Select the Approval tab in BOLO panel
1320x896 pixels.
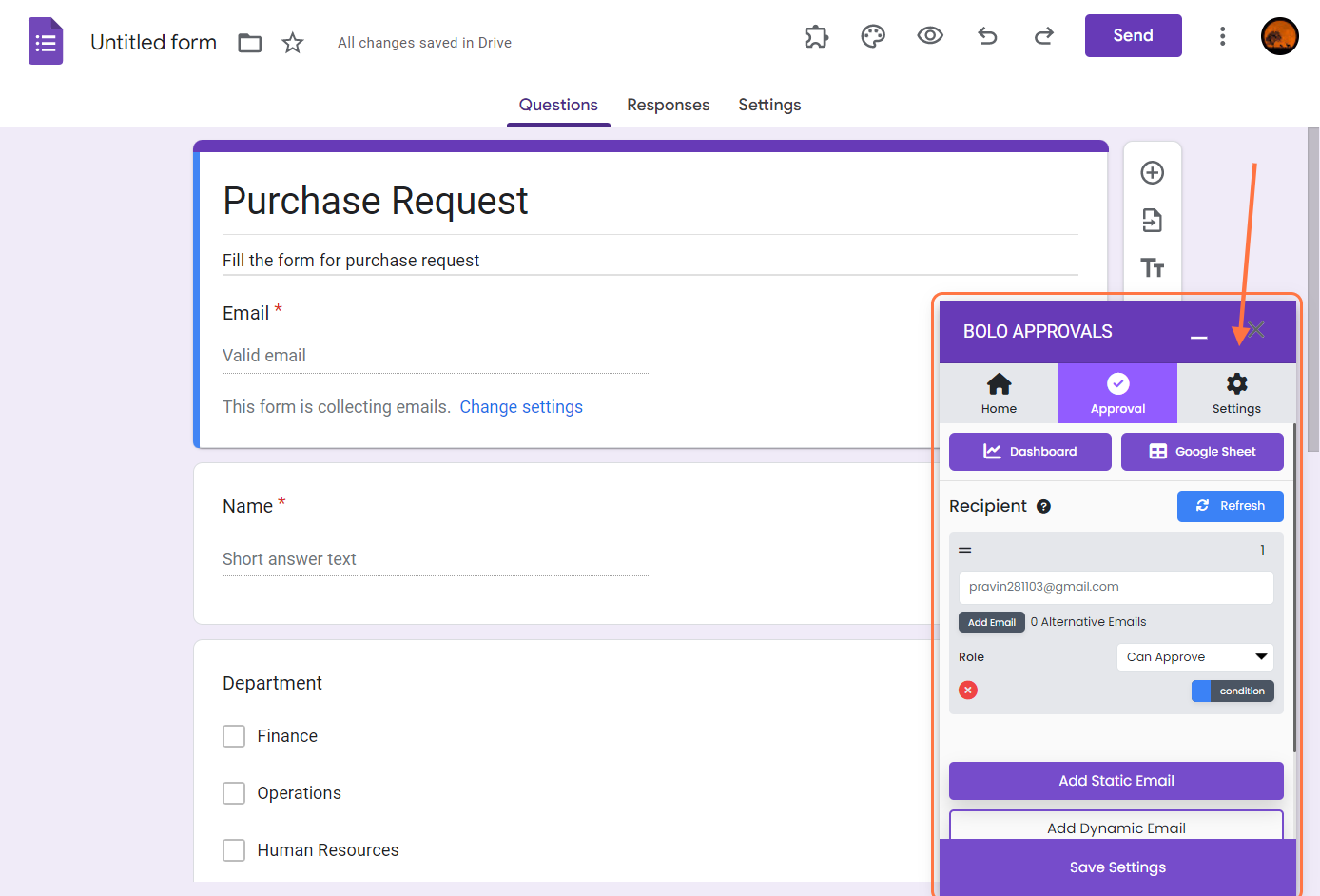(1117, 394)
